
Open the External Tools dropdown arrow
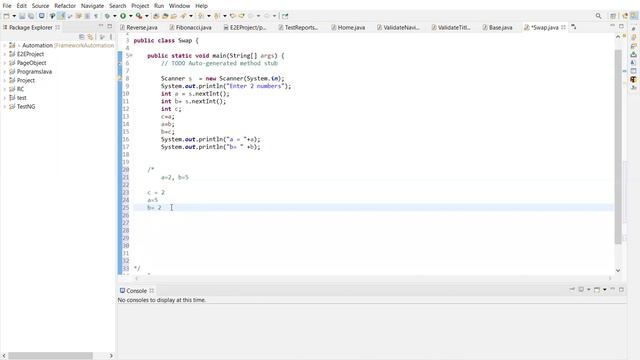click(x=147, y=16)
